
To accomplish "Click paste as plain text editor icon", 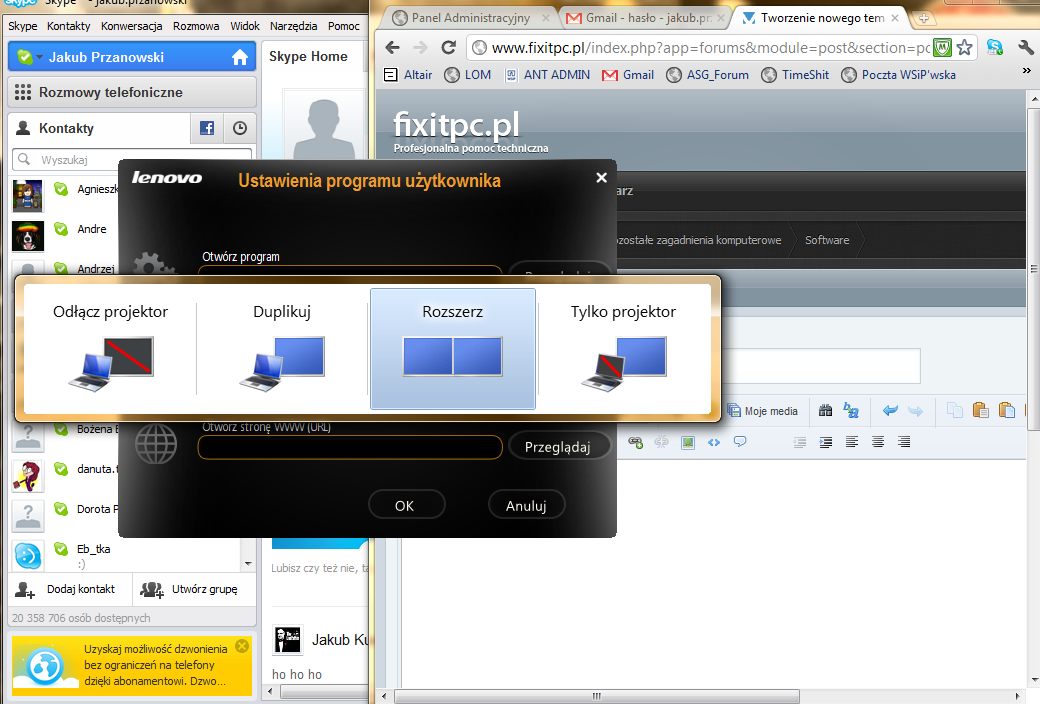I will [1006, 411].
